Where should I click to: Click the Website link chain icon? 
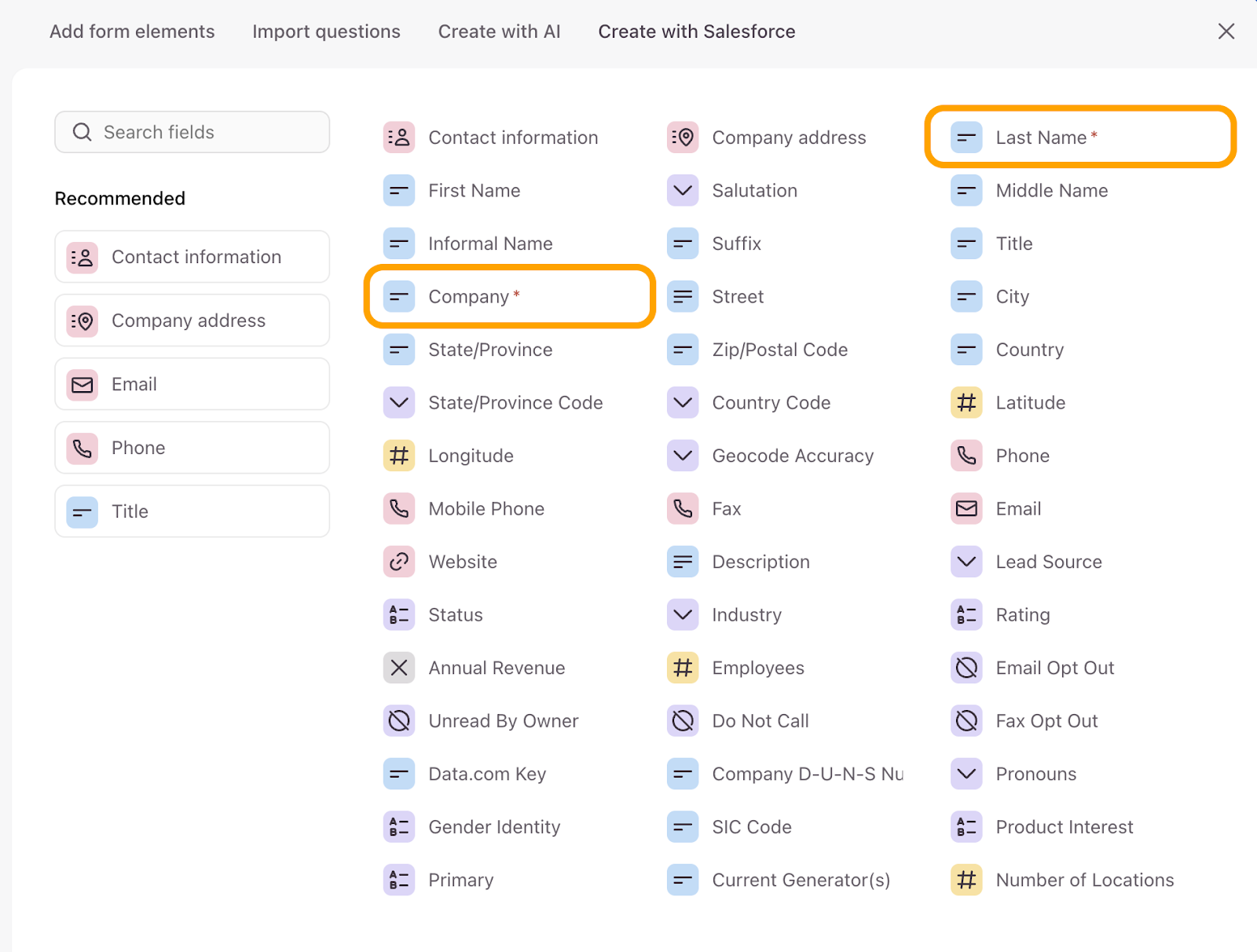coord(399,562)
